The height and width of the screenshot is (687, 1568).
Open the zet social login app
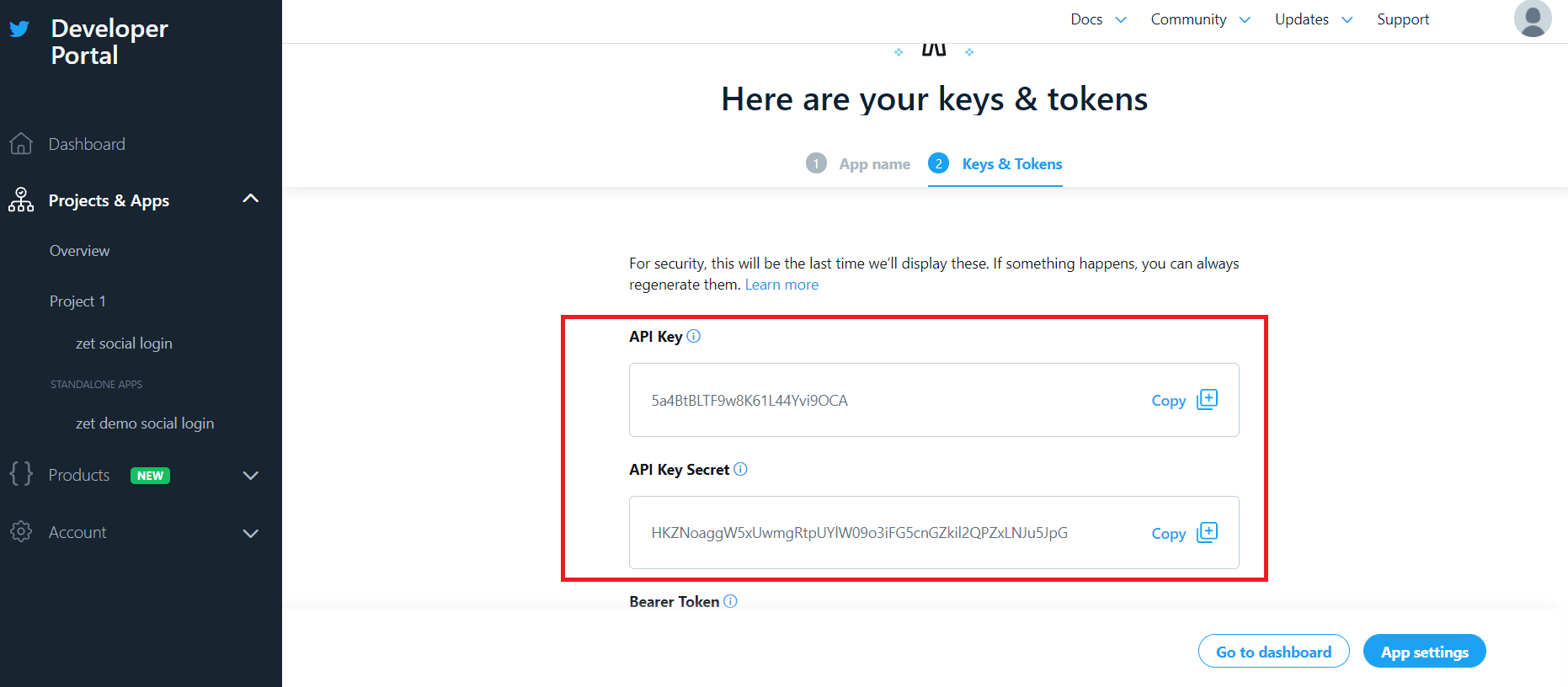[x=124, y=343]
